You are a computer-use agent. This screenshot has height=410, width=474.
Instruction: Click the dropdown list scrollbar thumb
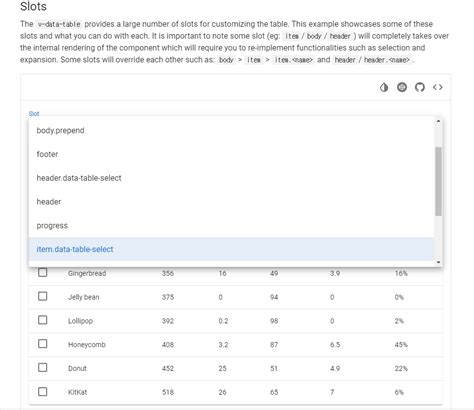[x=438, y=181]
